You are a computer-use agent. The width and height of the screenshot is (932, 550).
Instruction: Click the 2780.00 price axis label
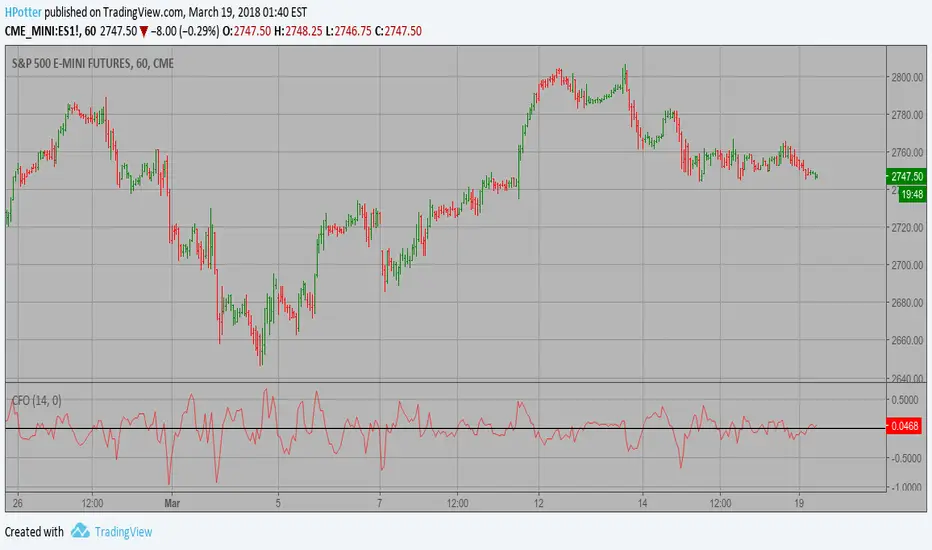click(x=907, y=115)
